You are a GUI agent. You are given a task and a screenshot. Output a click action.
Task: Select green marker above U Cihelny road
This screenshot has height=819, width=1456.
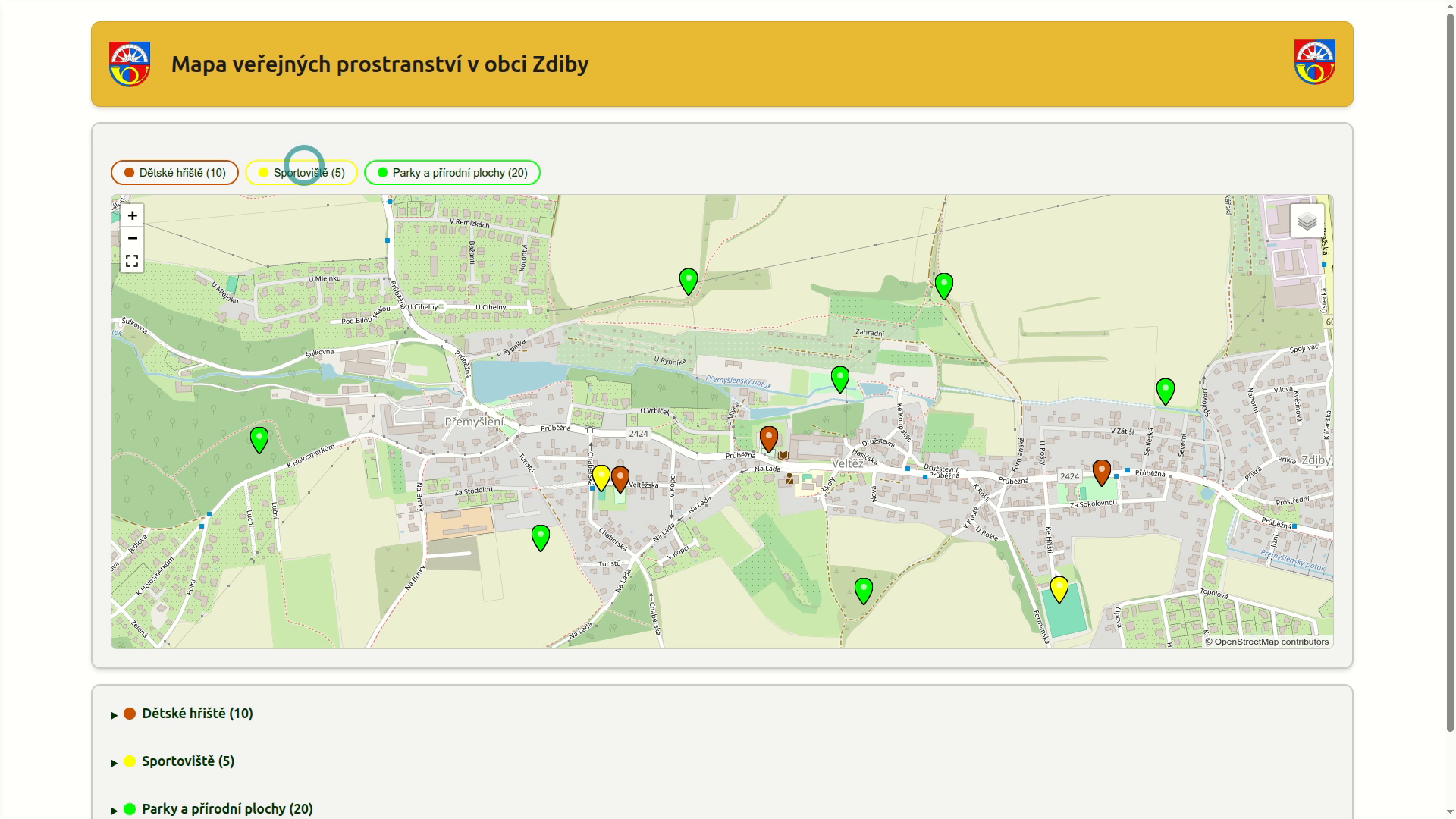point(689,281)
